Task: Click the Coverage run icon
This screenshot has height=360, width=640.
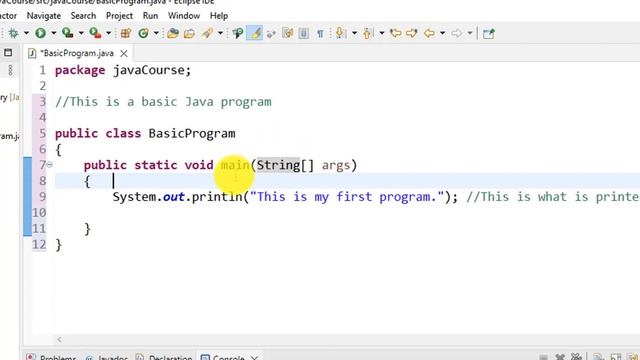Action: [x=67, y=33]
